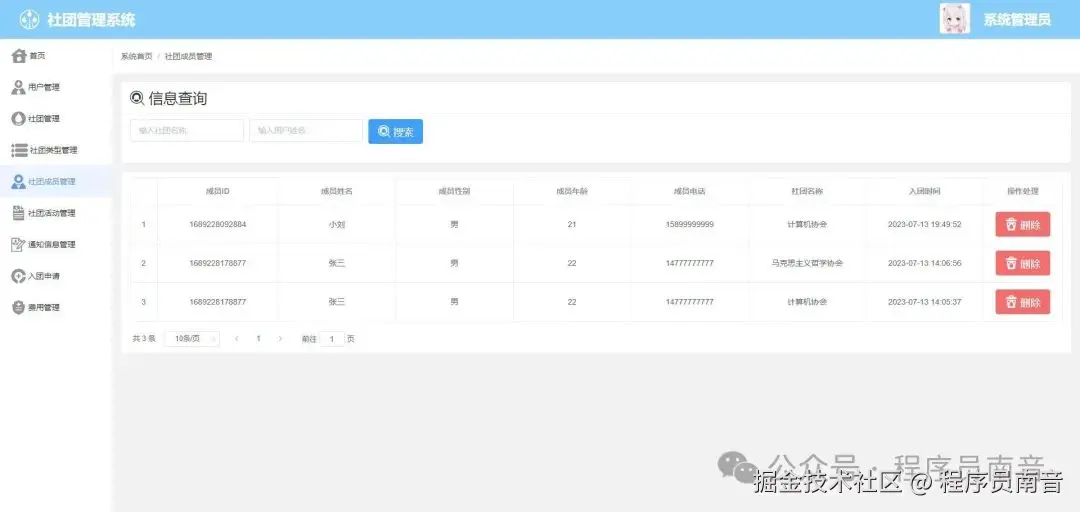
Task: Click the name cell 小刘
Action: tap(337, 225)
